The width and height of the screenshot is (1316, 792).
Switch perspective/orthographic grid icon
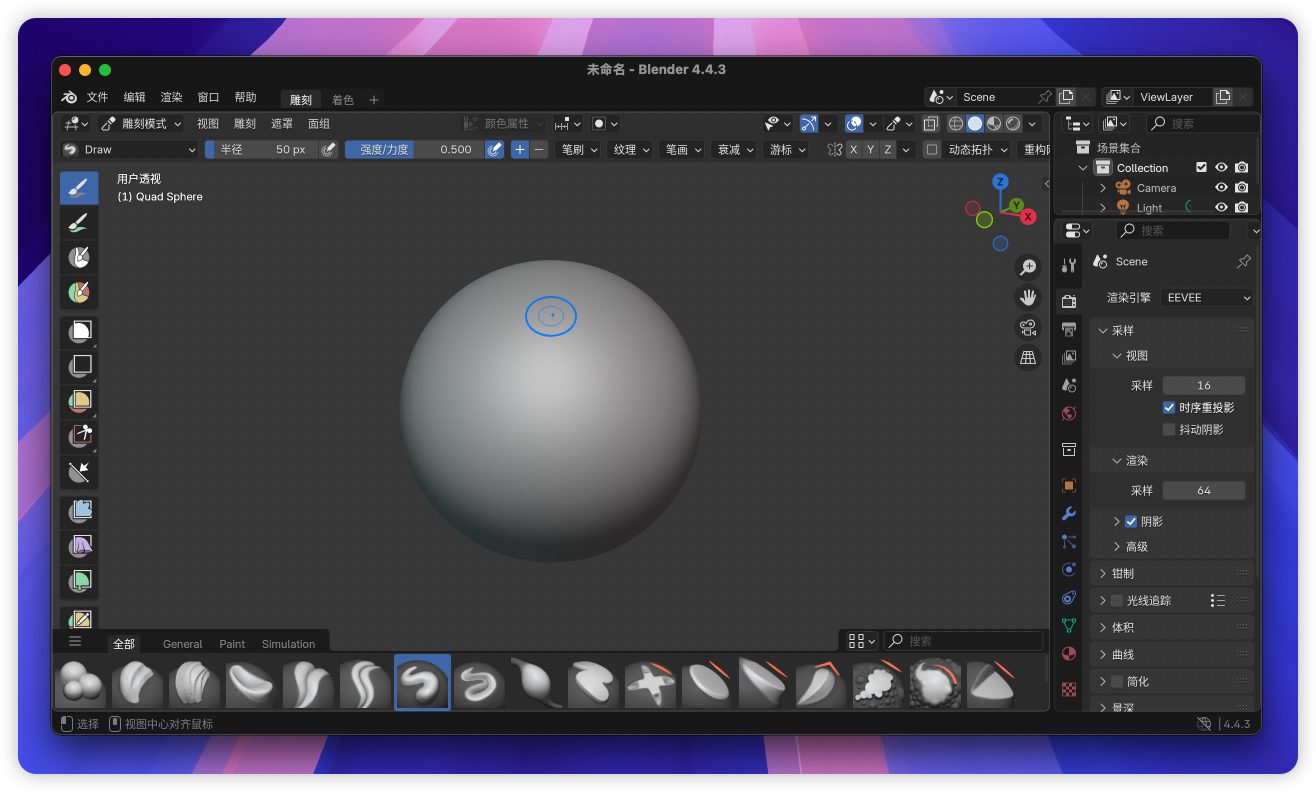click(1027, 357)
